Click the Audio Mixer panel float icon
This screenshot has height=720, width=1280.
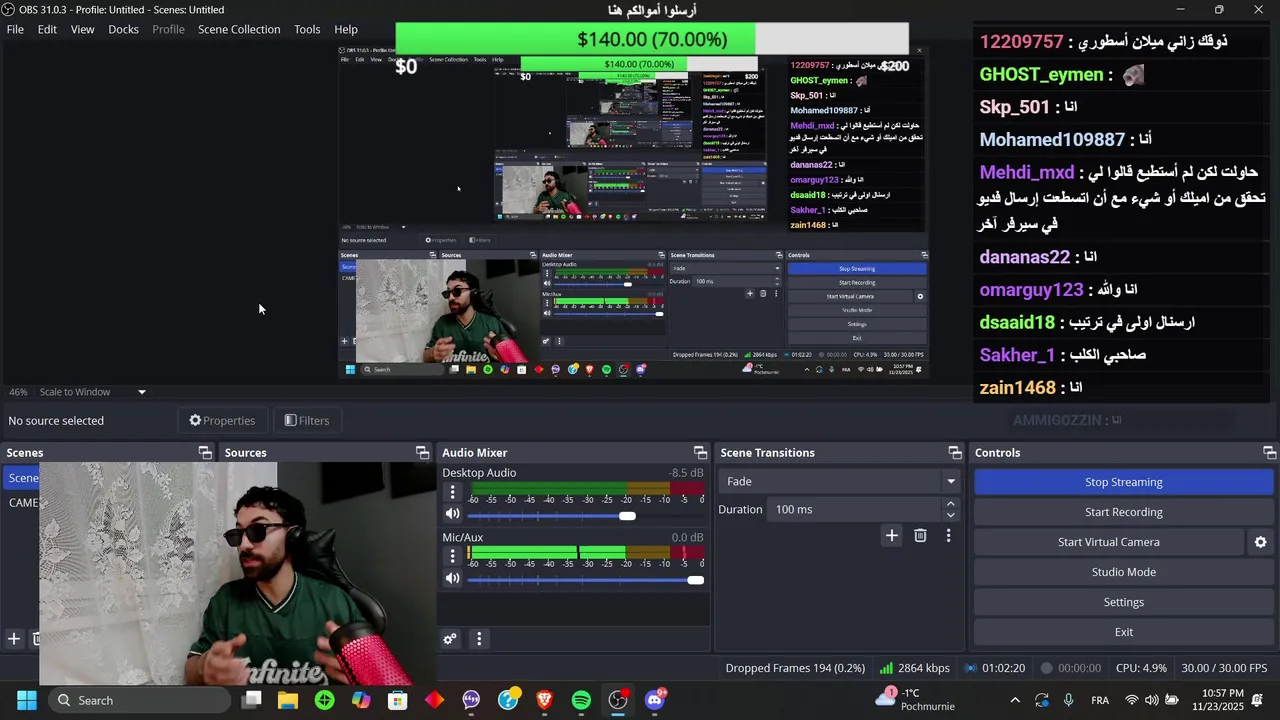700,453
